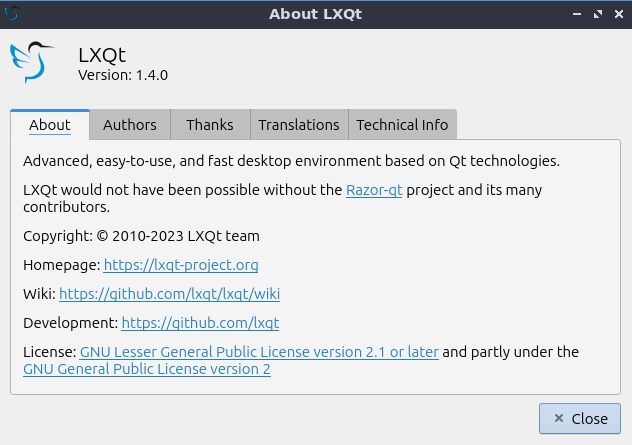
Task: Close the window using title bar X
Action: 618,14
